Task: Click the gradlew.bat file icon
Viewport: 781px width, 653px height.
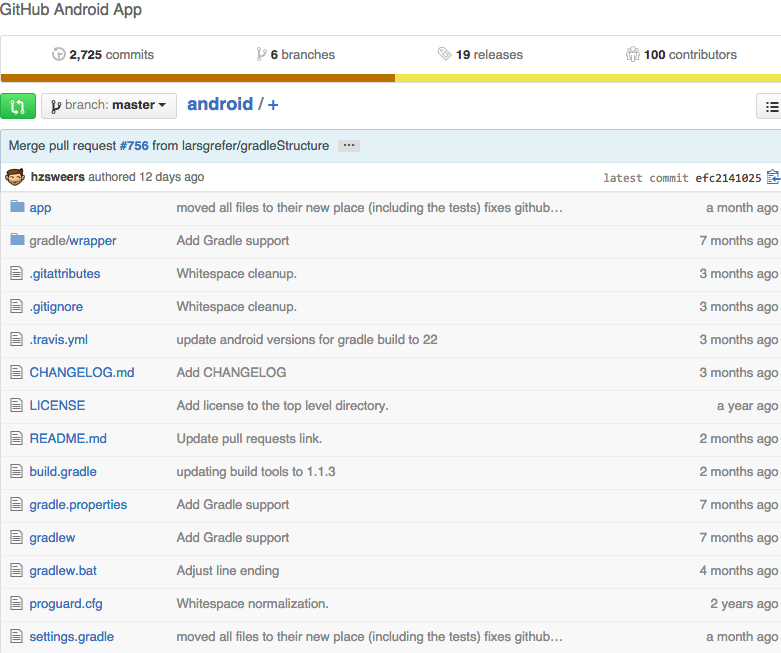Action: coord(16,570)
